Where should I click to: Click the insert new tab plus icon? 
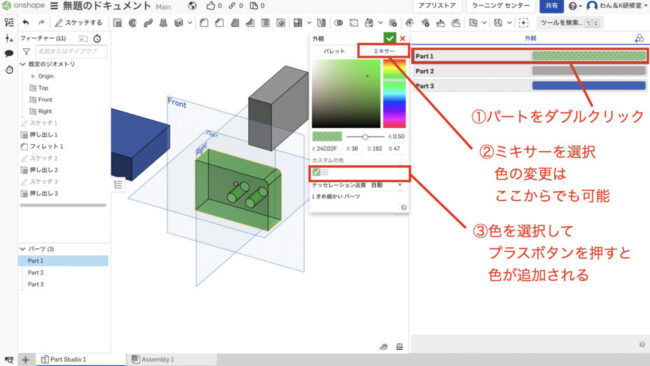(x=25, y=359)
